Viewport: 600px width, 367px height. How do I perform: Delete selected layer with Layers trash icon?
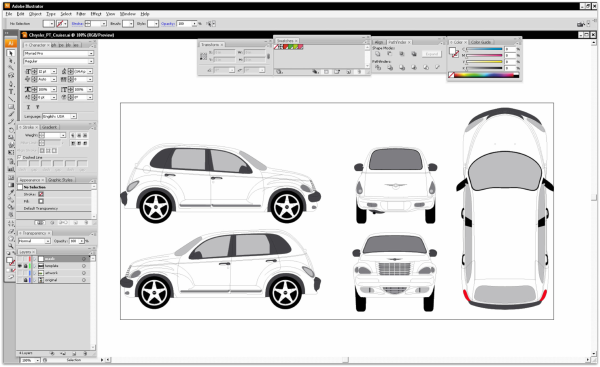tap(85, 354)
